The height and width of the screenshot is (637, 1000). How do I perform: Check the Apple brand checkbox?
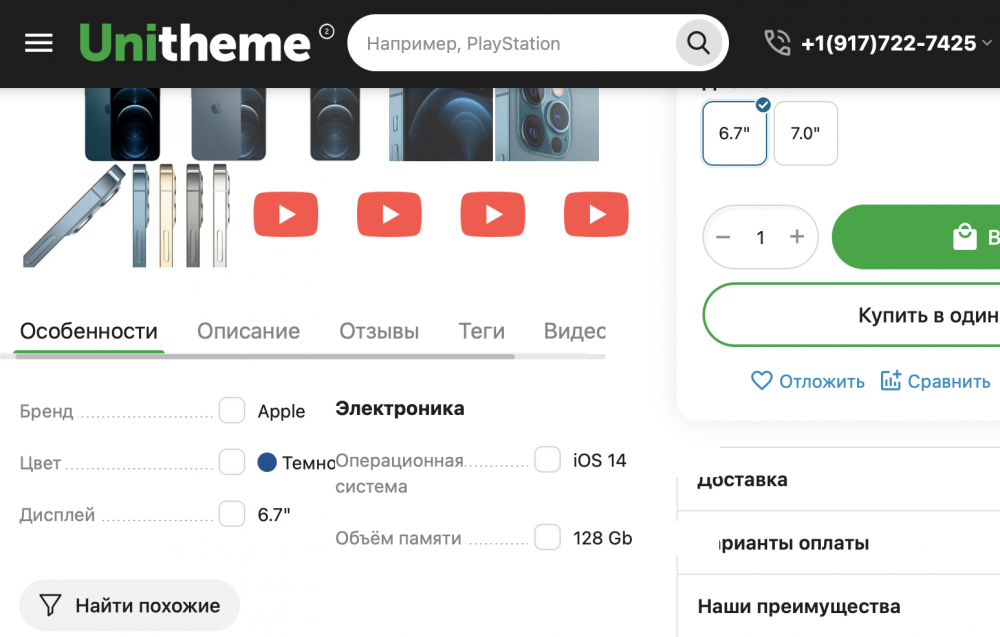232,410
